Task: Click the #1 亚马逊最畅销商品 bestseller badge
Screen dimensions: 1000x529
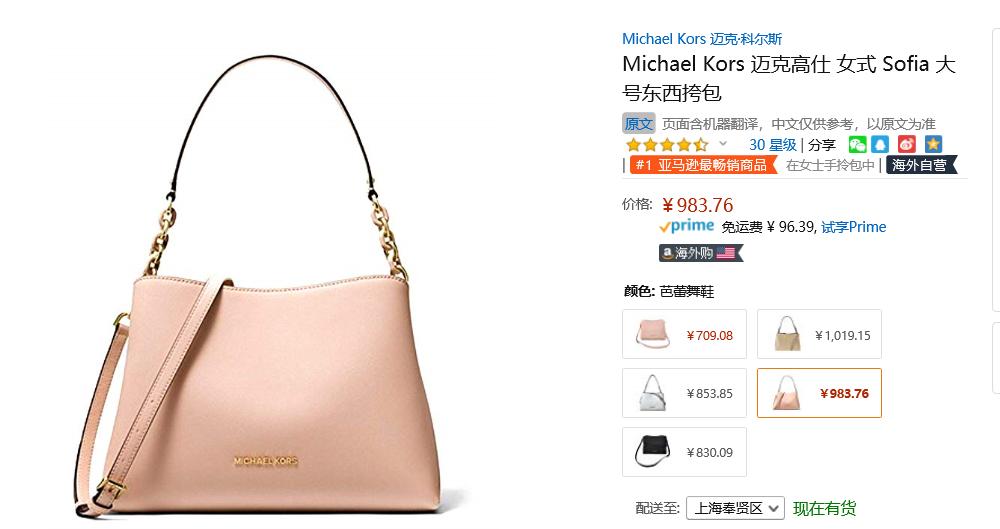Action: pyautogui.click(x=703, y=165)
